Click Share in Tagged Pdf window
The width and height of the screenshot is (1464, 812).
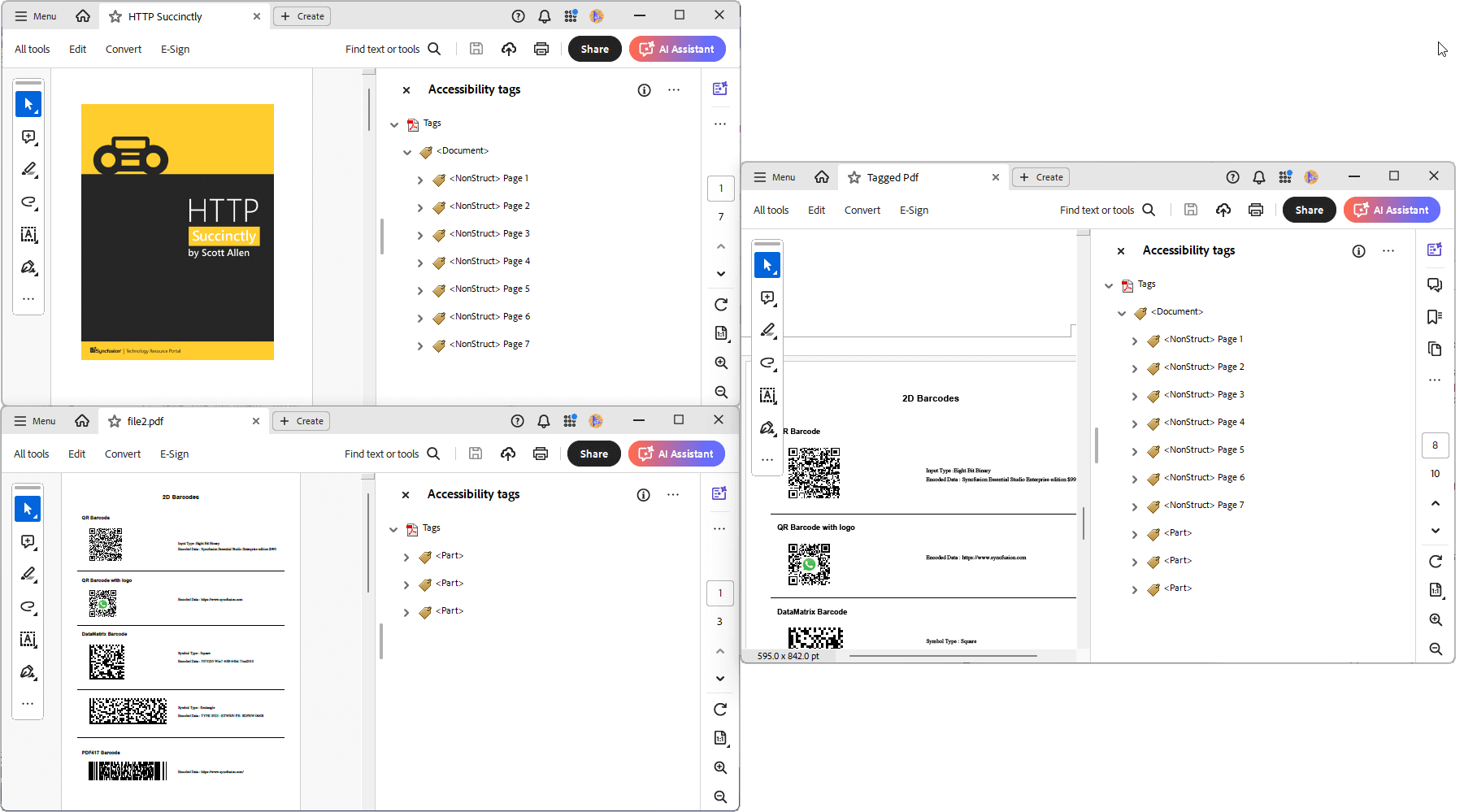[1310, 210]
